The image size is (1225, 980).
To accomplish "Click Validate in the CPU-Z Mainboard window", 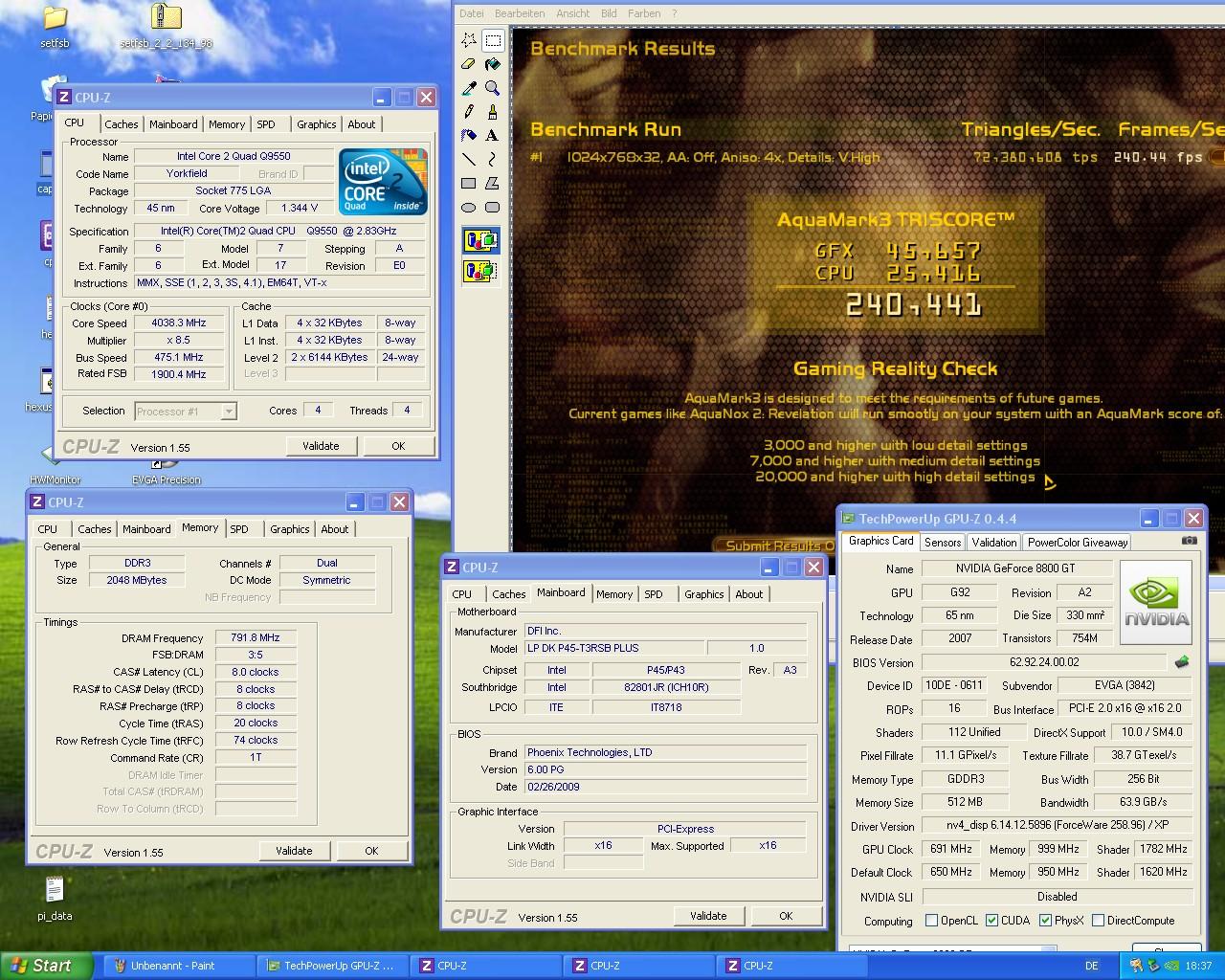I will point(708,916).
